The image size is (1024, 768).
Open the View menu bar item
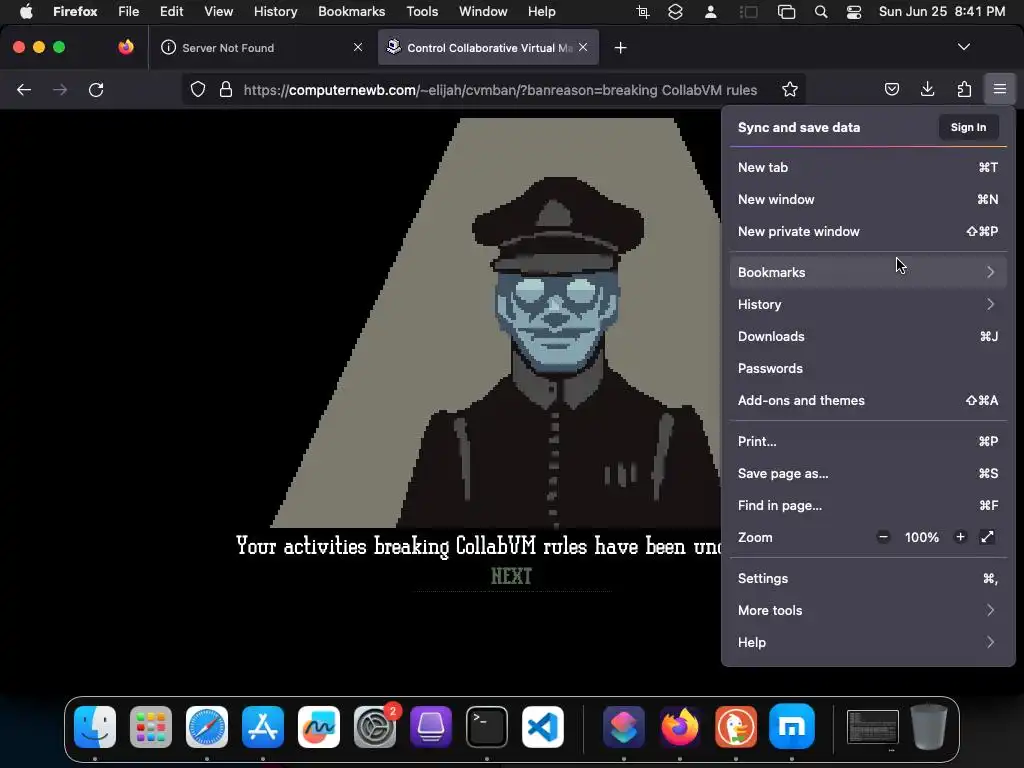pos(218,12)
